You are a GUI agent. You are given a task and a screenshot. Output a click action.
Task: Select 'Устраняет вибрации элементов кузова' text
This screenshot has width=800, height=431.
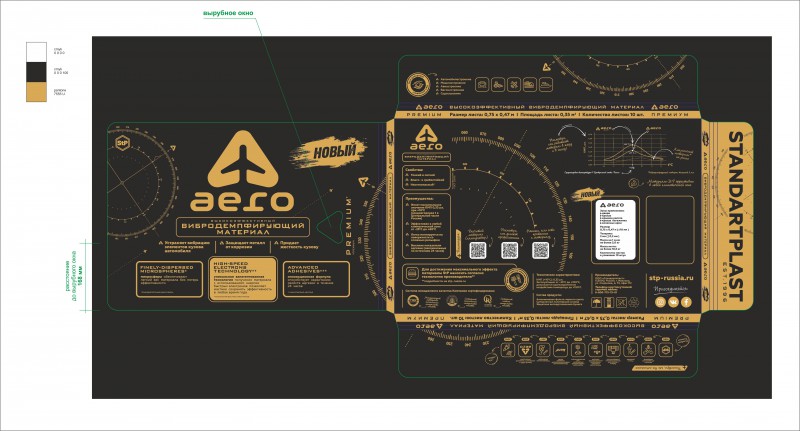tap(185, 247)
